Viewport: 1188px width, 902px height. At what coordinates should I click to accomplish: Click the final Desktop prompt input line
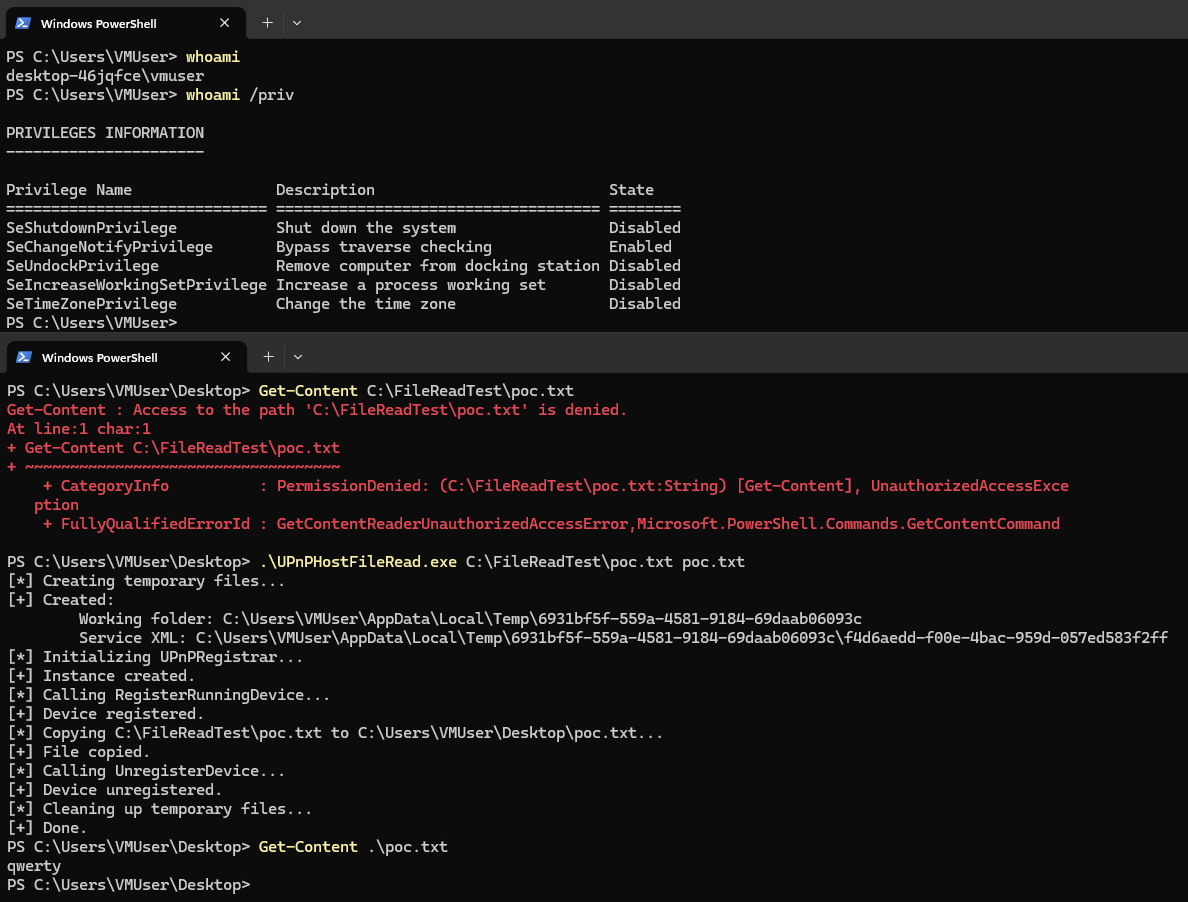[129, 885]
